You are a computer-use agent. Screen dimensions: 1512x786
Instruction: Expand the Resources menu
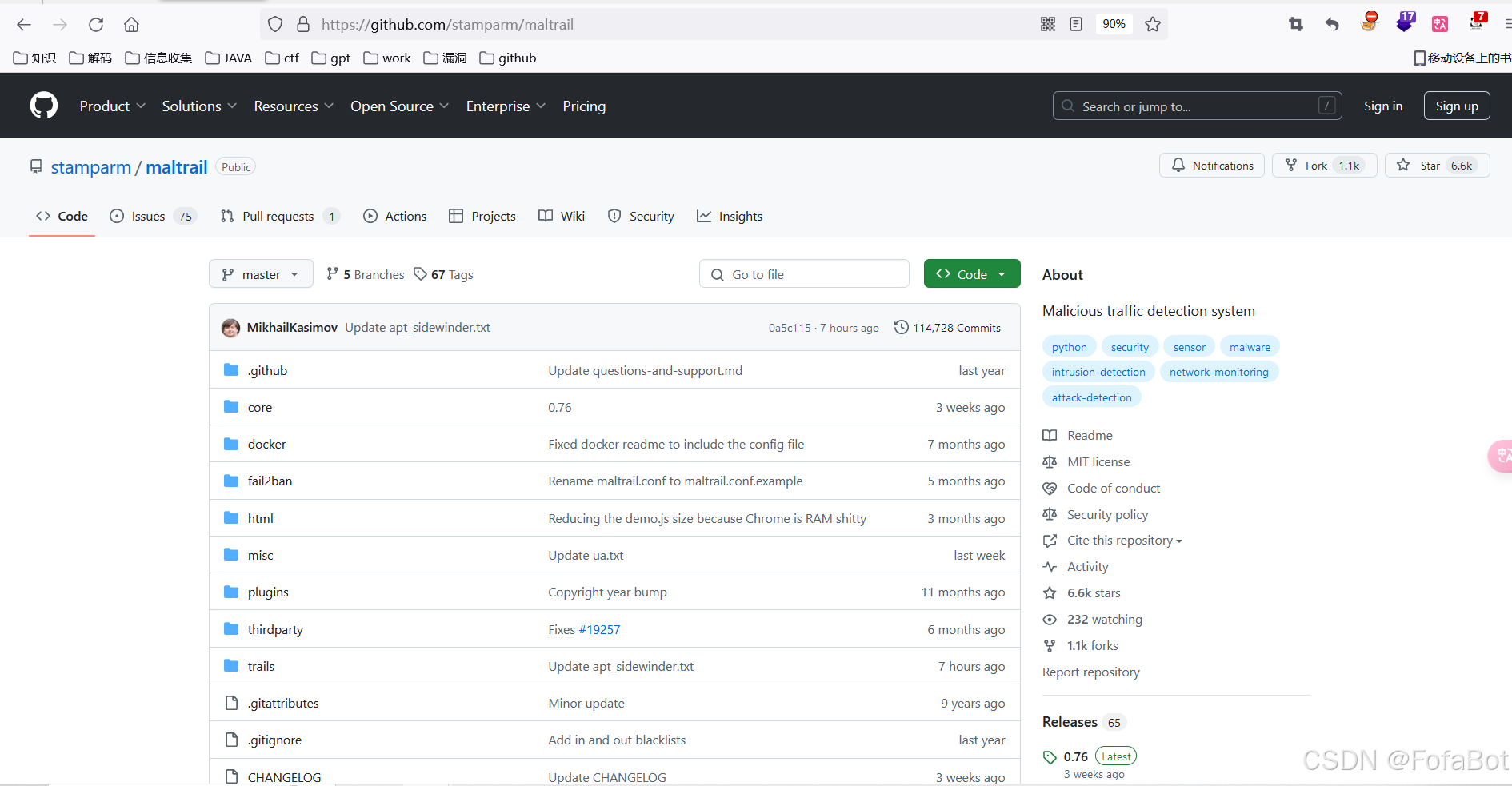tap(294, 106)
